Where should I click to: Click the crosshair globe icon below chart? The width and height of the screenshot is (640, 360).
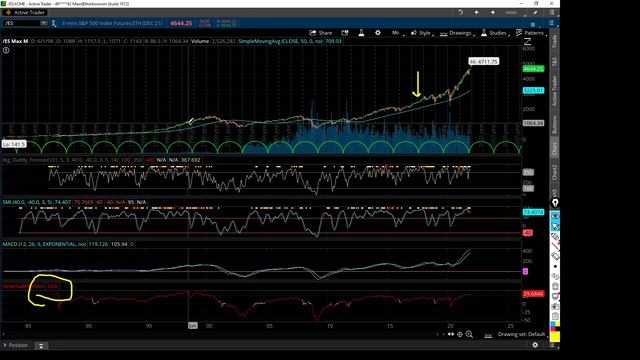click(x=460, y=334)
